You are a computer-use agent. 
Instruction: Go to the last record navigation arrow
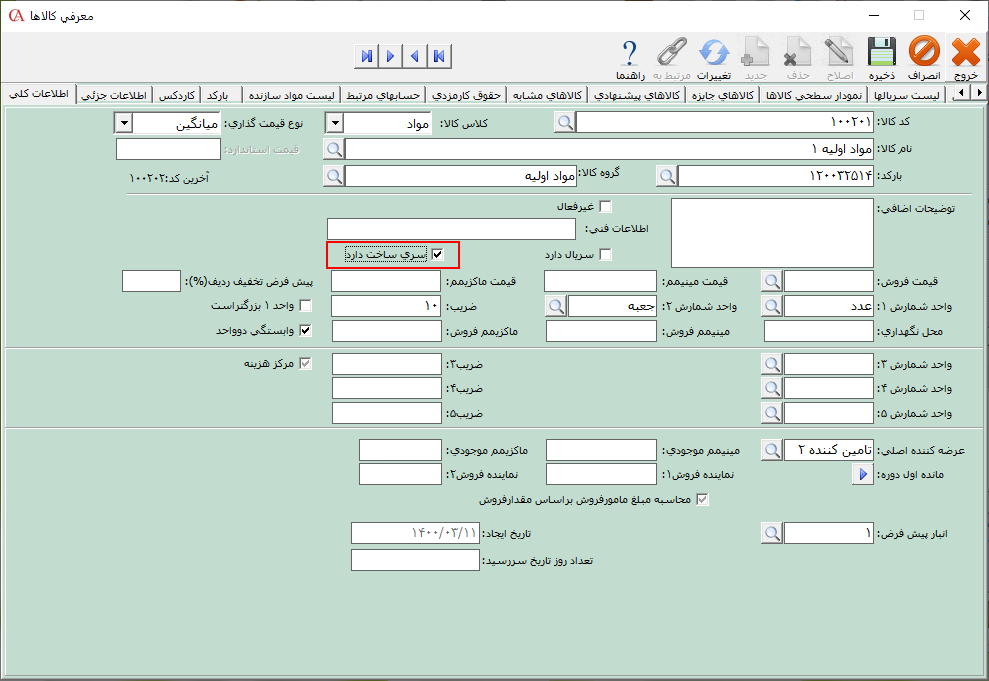point(367,55)
